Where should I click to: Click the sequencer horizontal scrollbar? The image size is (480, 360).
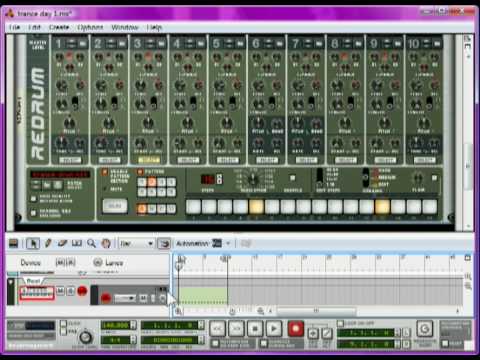coord(316,311)
